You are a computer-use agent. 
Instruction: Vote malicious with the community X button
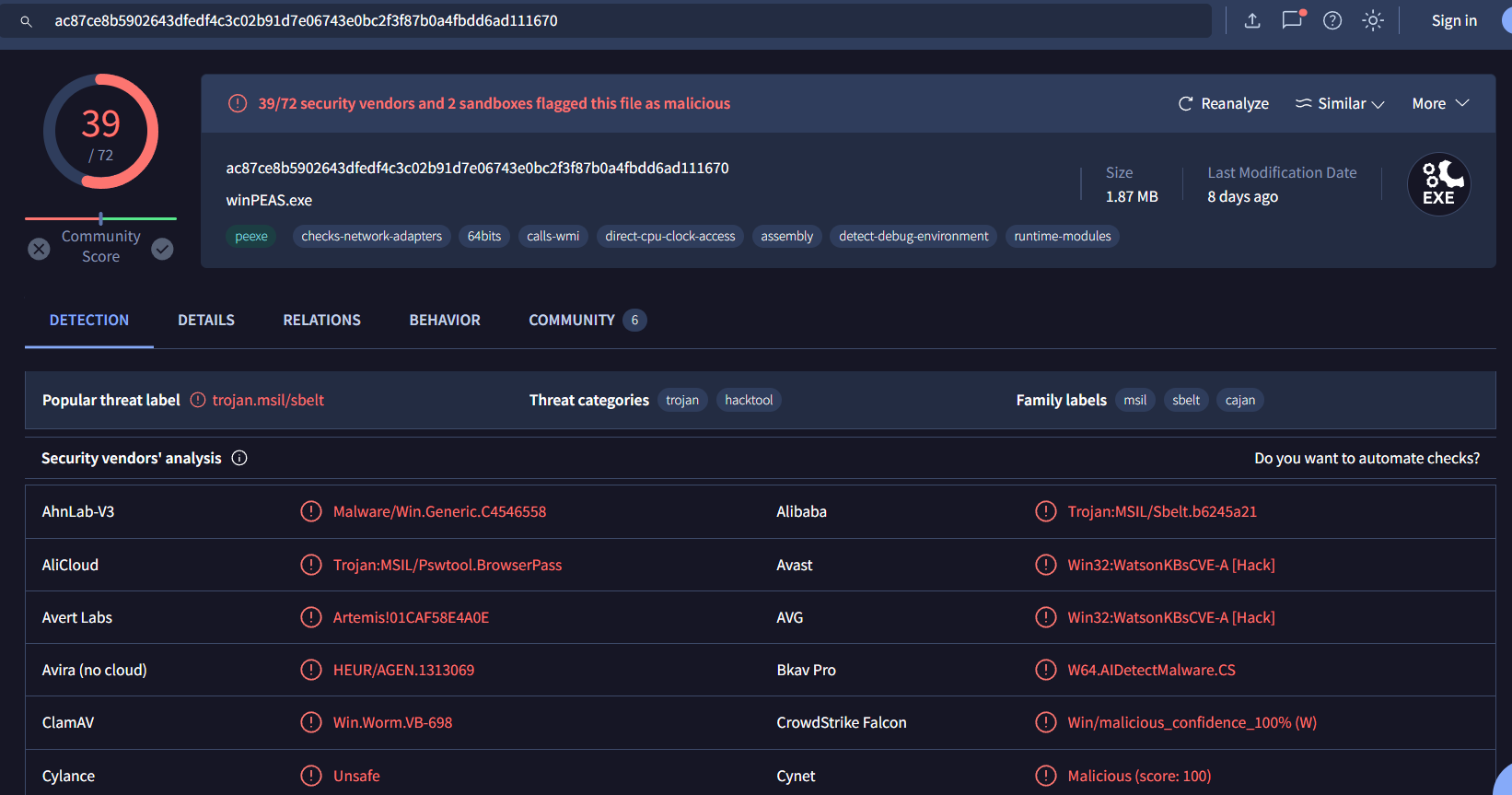tap(39, 249)
